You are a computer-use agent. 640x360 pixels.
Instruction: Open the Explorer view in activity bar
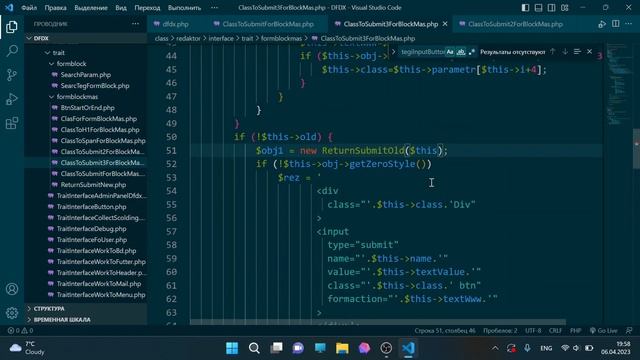[12, 27]
